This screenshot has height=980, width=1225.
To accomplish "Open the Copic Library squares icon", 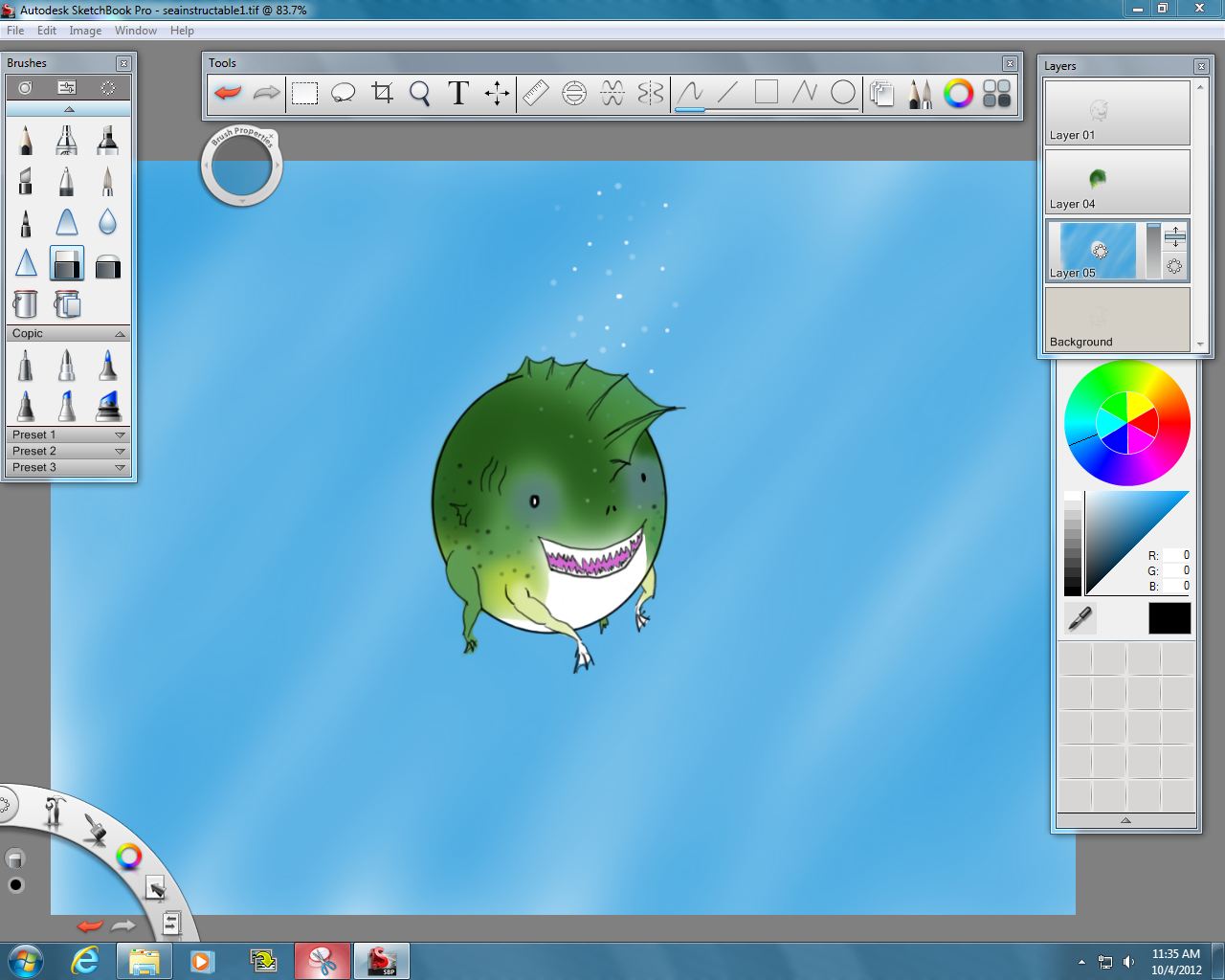I will pos(996,93).
